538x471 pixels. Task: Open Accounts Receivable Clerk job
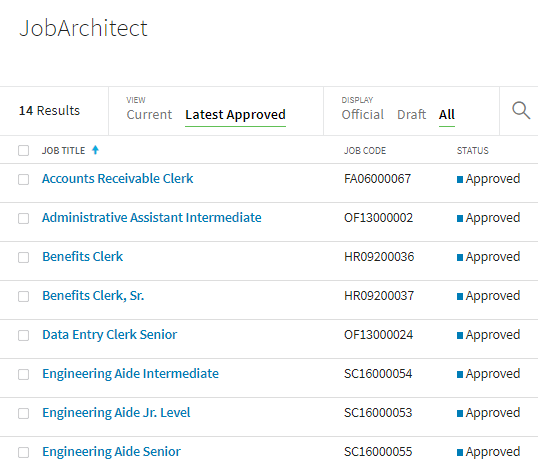click(x=118, y=179)
